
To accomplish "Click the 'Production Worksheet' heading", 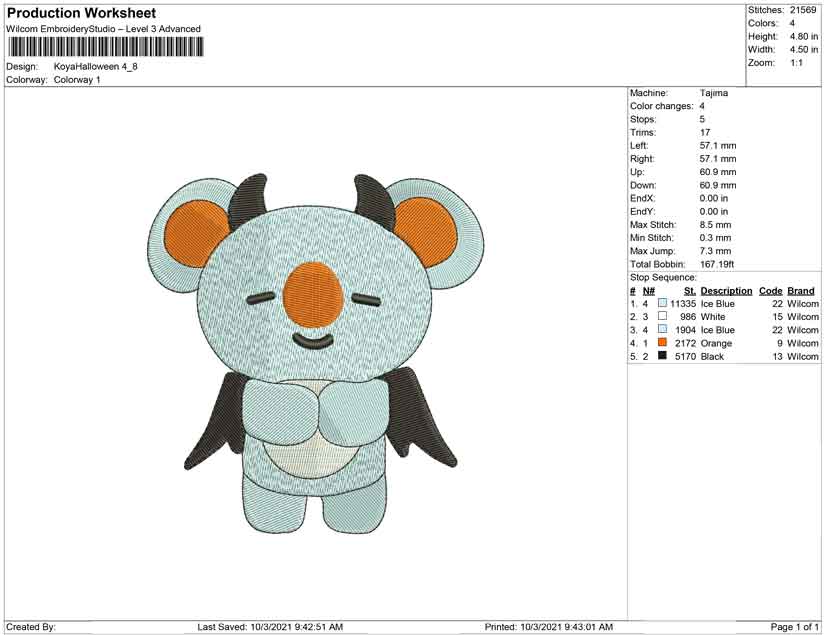I will [x=82, y=13].
